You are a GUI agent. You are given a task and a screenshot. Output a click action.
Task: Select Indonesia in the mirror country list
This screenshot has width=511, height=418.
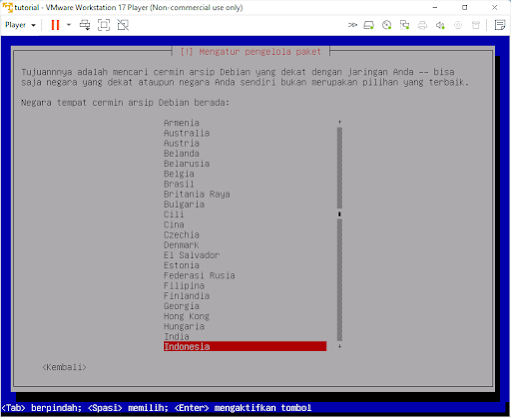245,346
